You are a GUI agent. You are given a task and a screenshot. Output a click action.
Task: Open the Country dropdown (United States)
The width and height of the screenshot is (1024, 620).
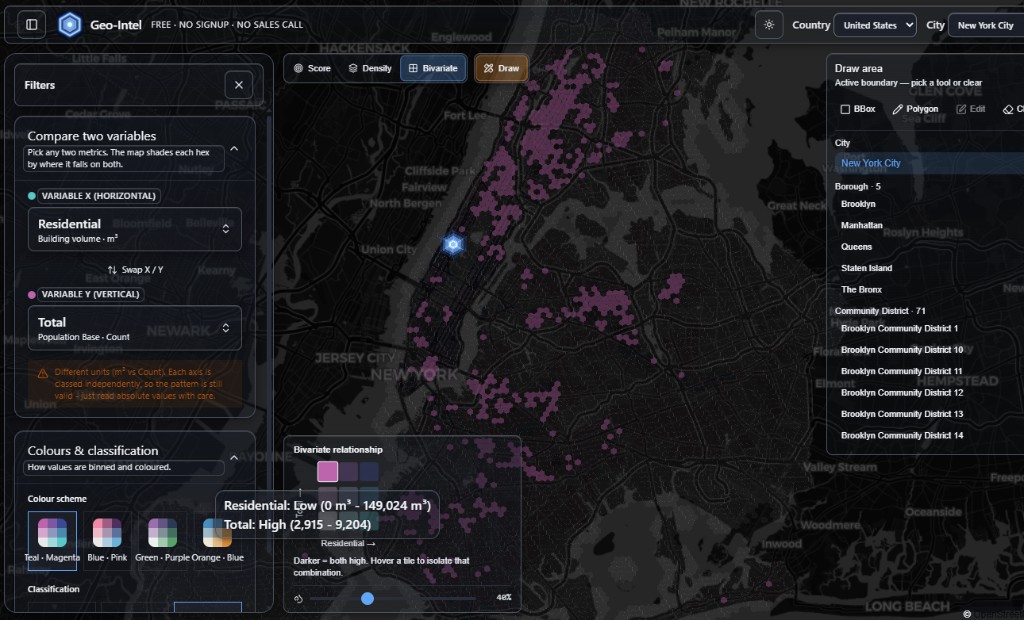(x=875, y=25)
